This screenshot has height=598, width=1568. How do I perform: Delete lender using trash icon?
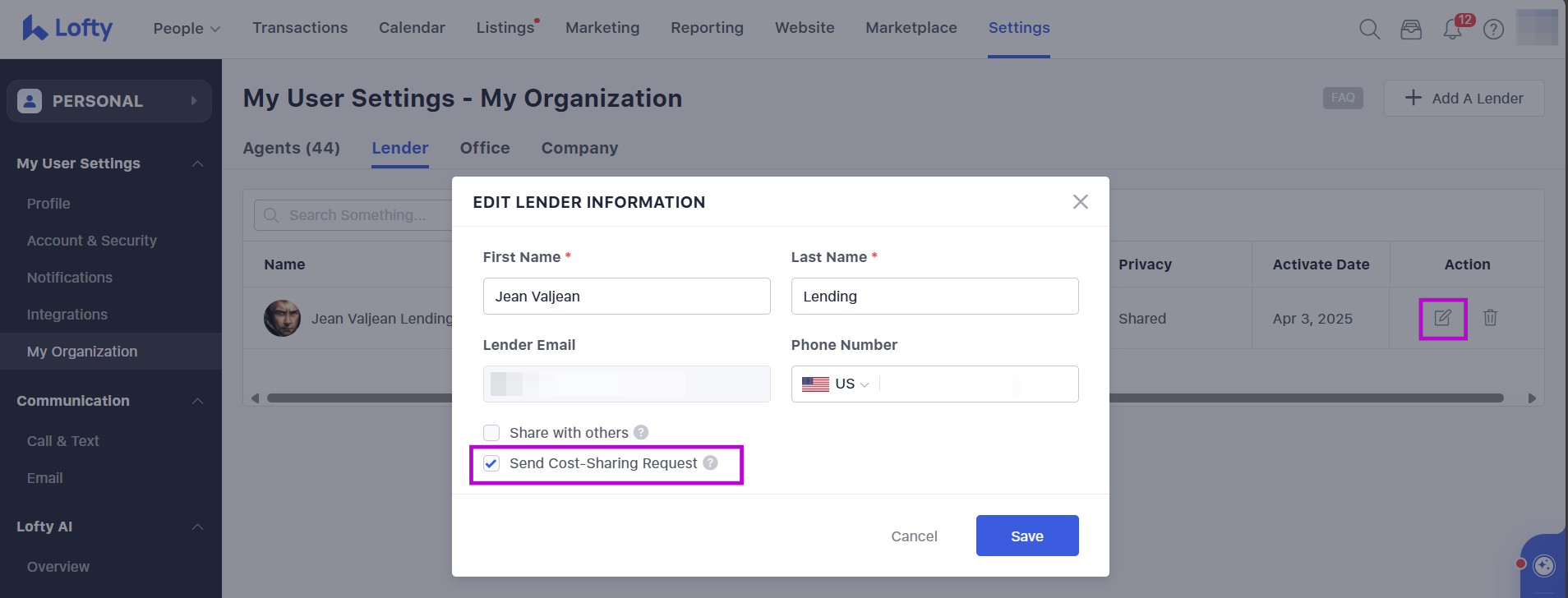tap(1490, 318)
